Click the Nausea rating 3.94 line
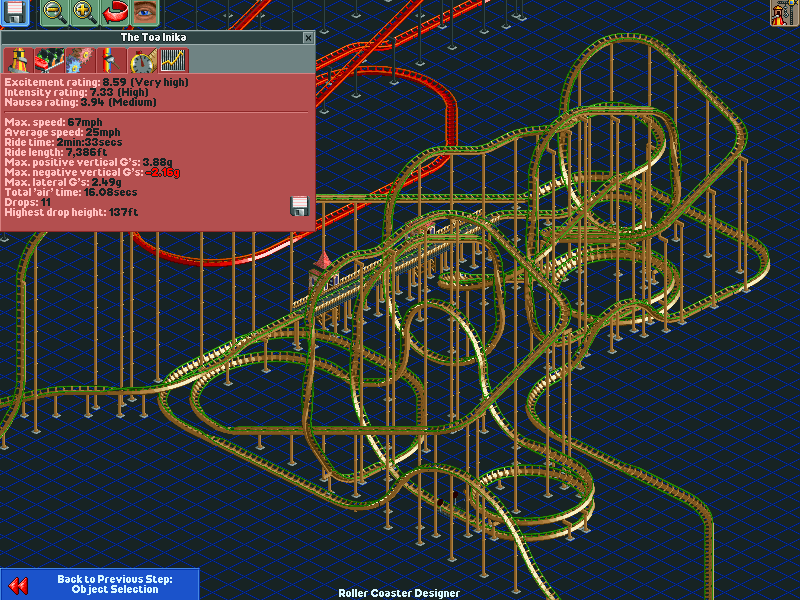 [81, 102]
